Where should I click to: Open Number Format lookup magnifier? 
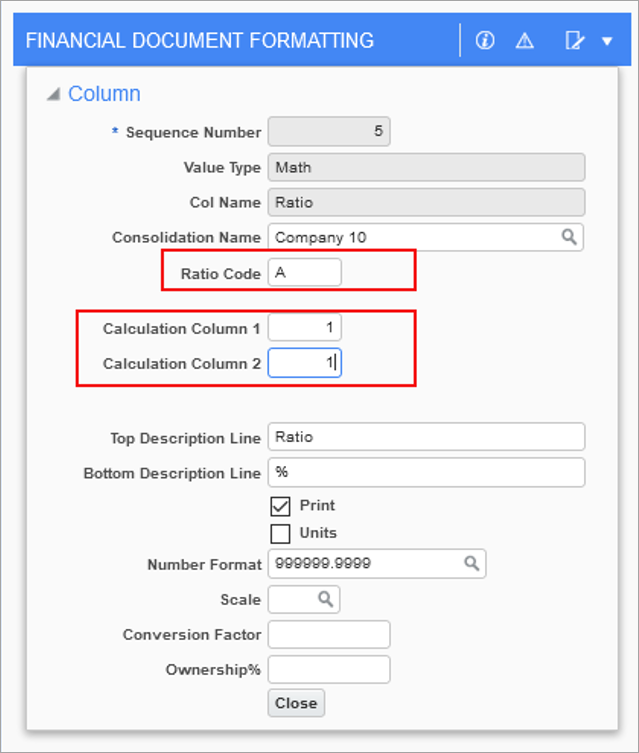471,563
